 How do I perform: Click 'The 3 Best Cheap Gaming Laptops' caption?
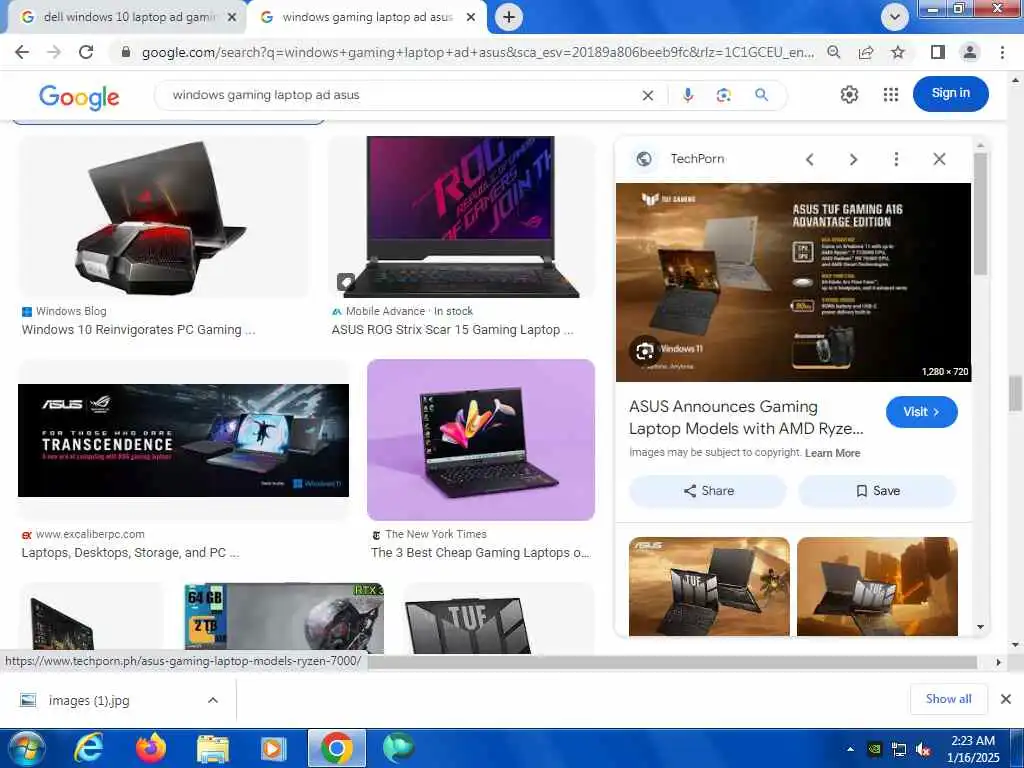(x=480, y=553)
